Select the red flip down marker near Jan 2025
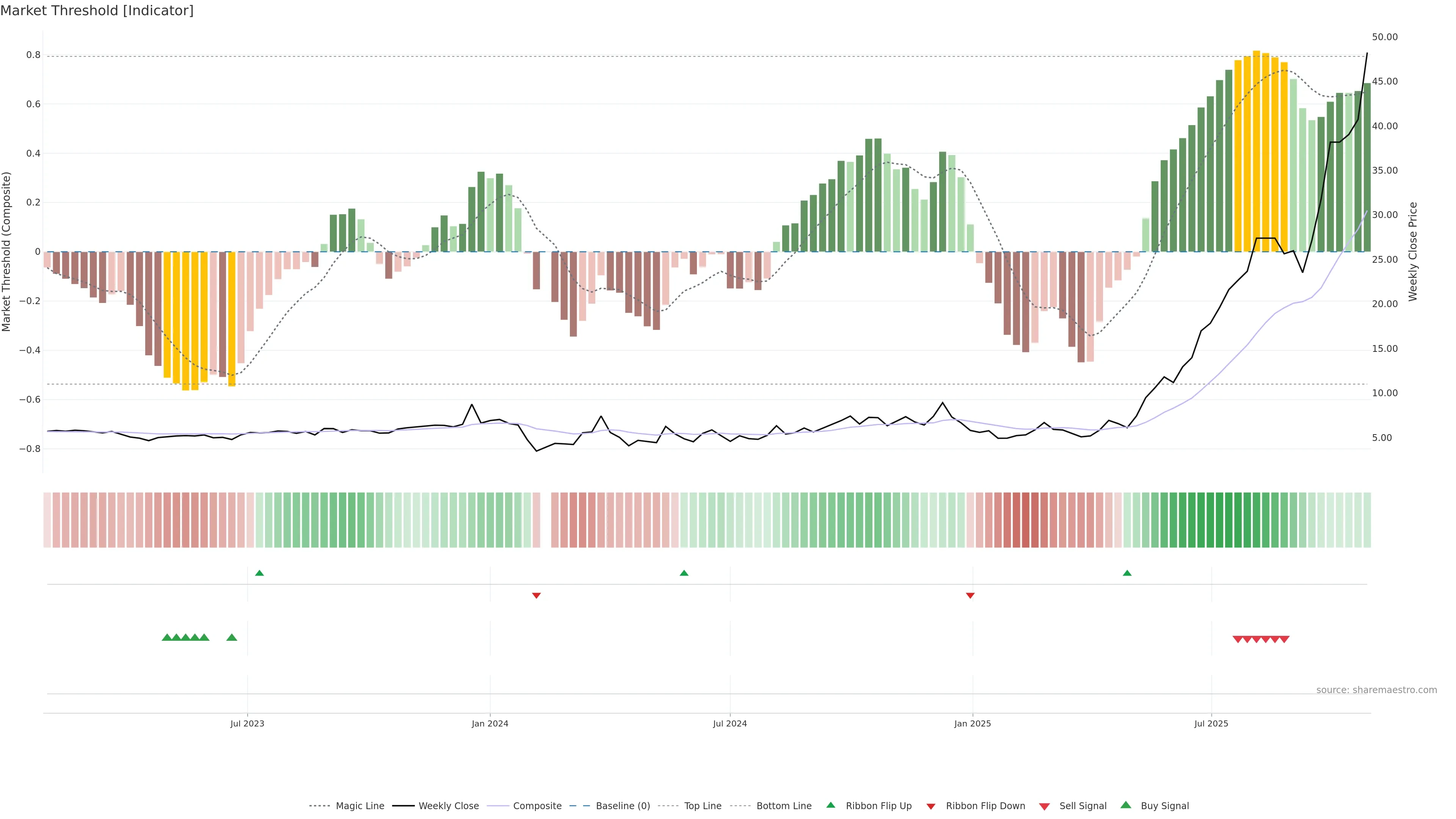This screenshot has width=1456, height=819. tap(970, 595)
